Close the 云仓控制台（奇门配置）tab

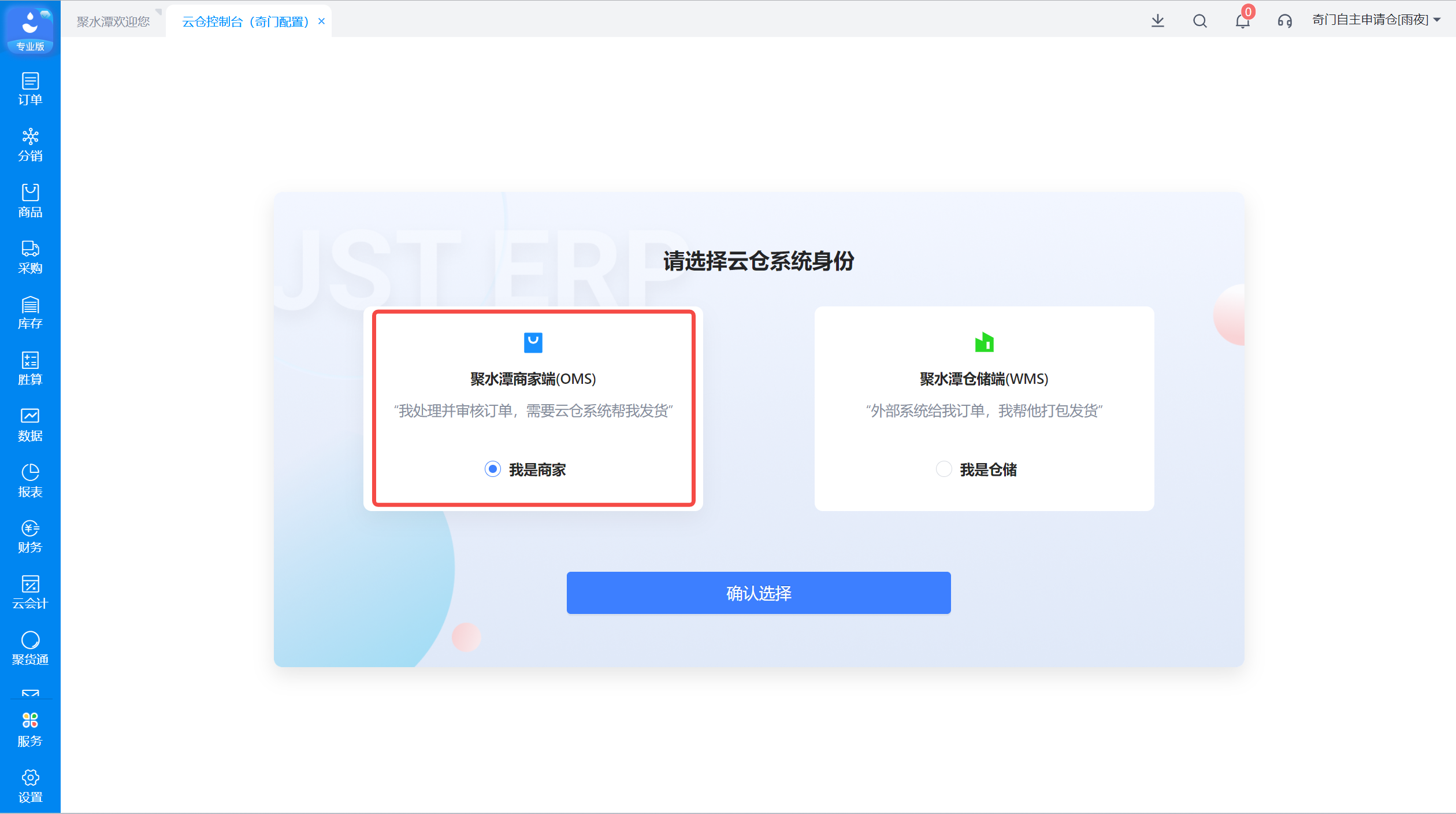pos(322,21)
